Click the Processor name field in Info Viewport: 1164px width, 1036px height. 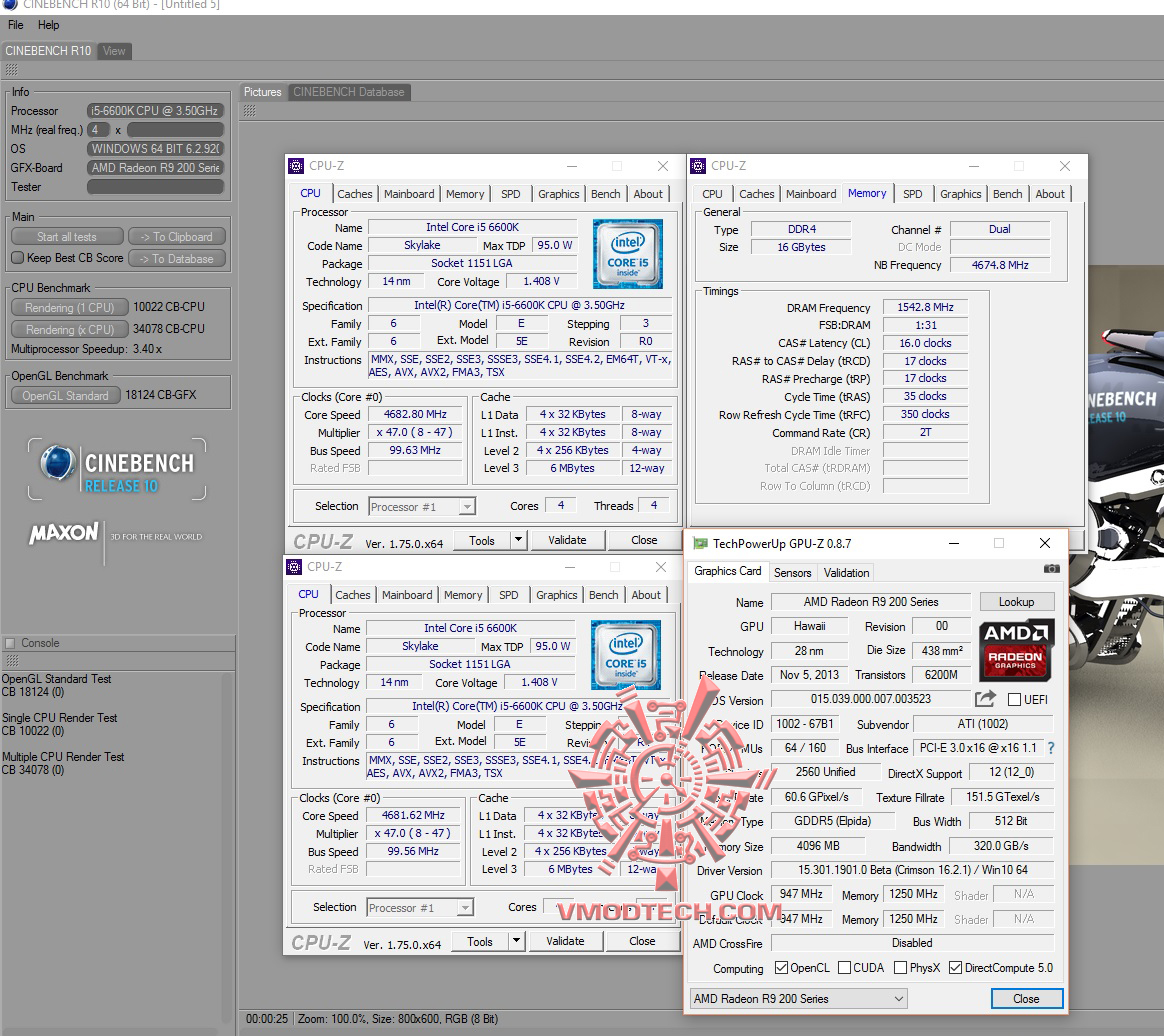(155, 111)
